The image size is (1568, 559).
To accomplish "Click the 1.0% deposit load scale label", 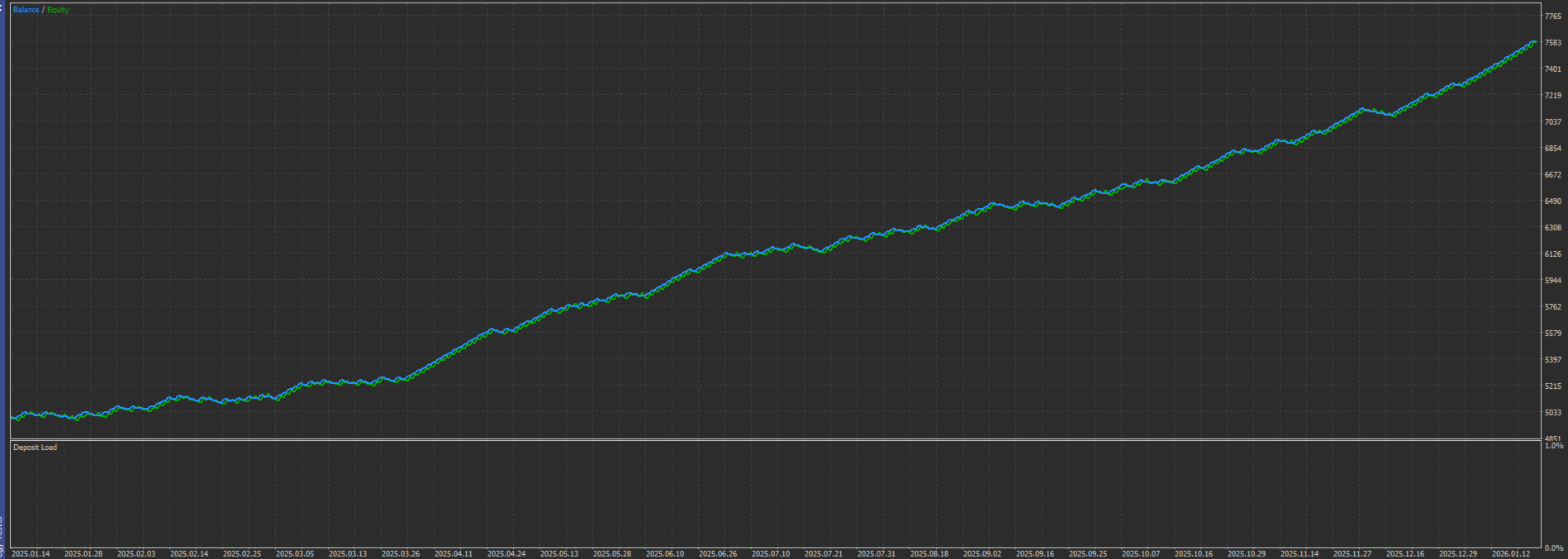I will pyautogui.click(x=1554, y=446).
